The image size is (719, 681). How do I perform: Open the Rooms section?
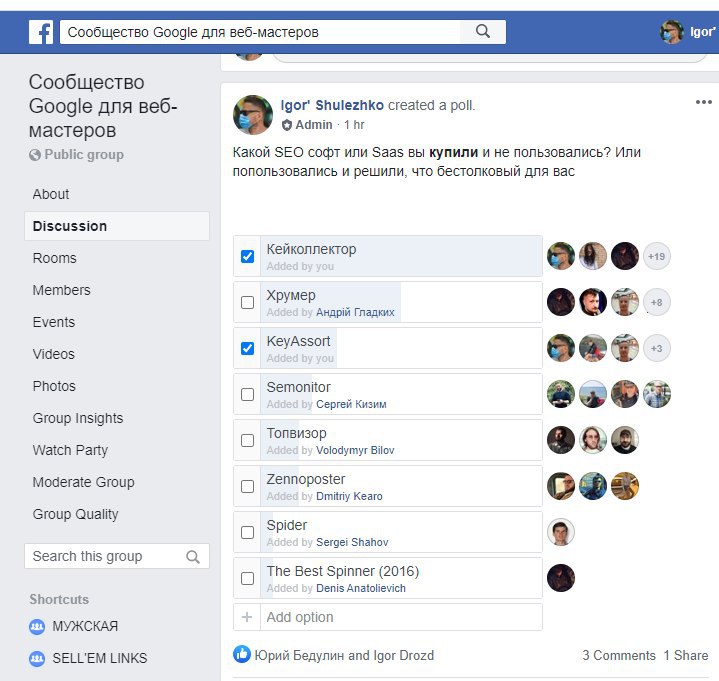tap(55, 258)
